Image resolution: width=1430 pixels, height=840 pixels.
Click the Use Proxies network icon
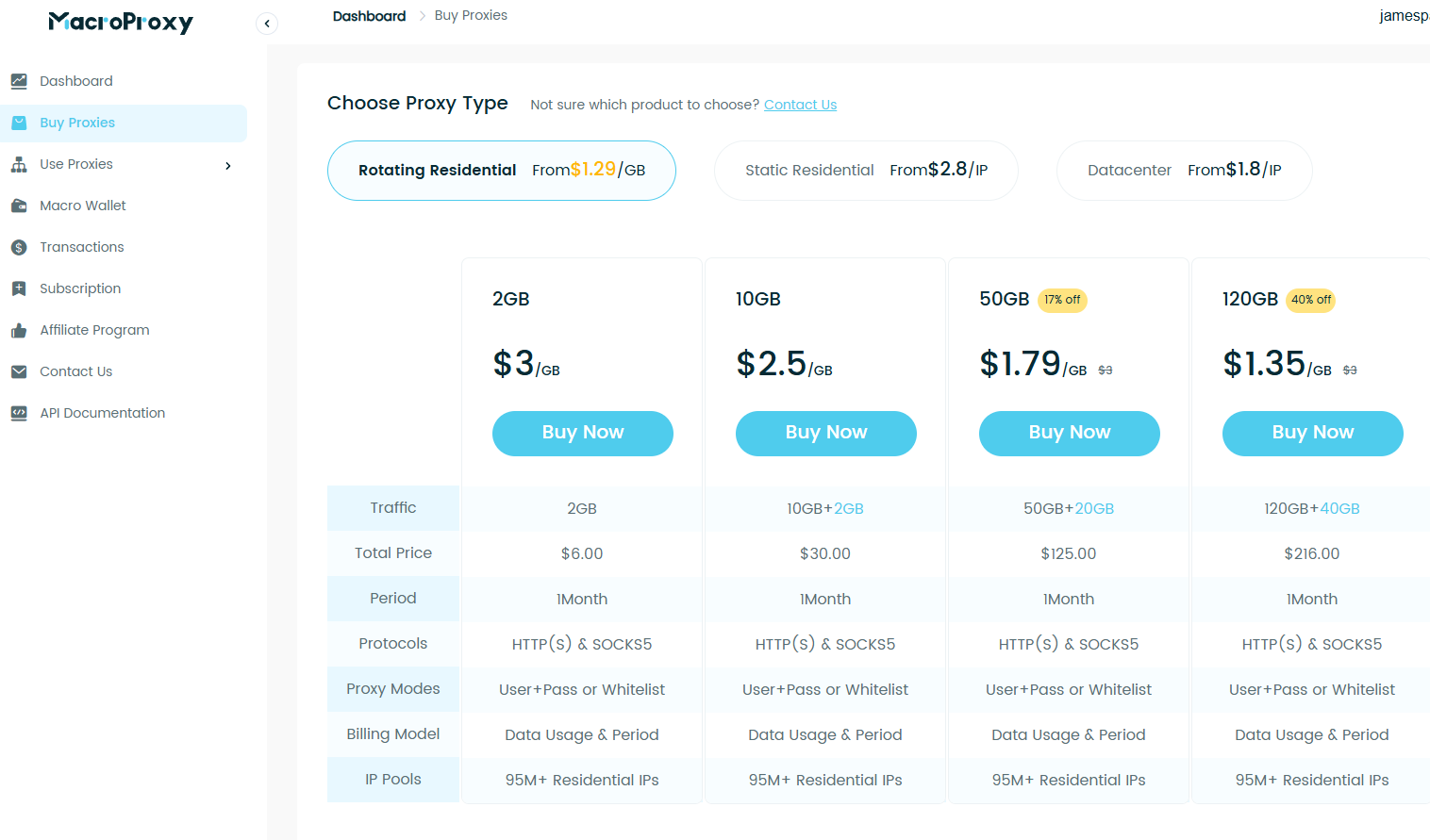click(19, 164)
